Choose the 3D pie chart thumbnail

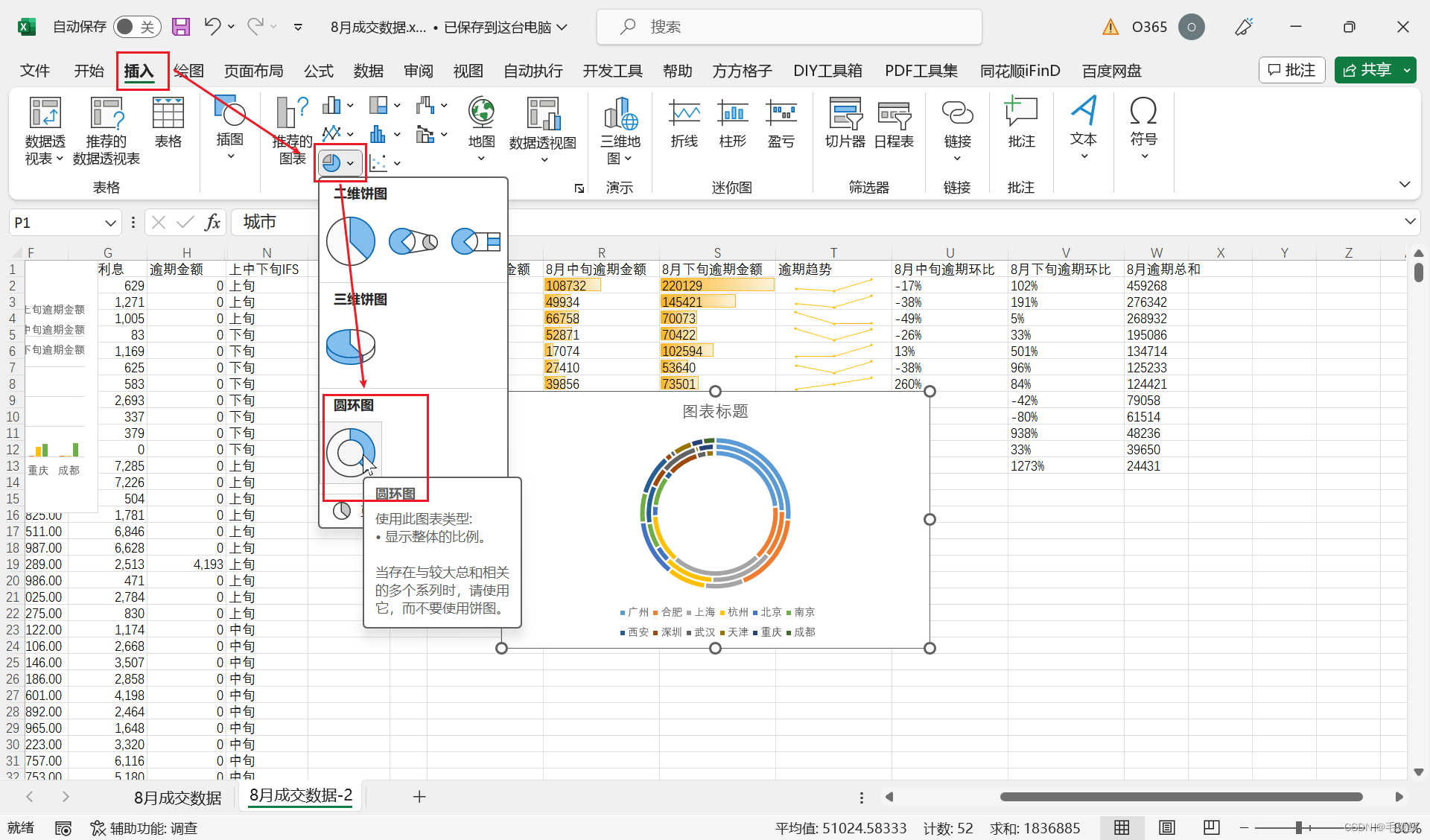(350, 346)
